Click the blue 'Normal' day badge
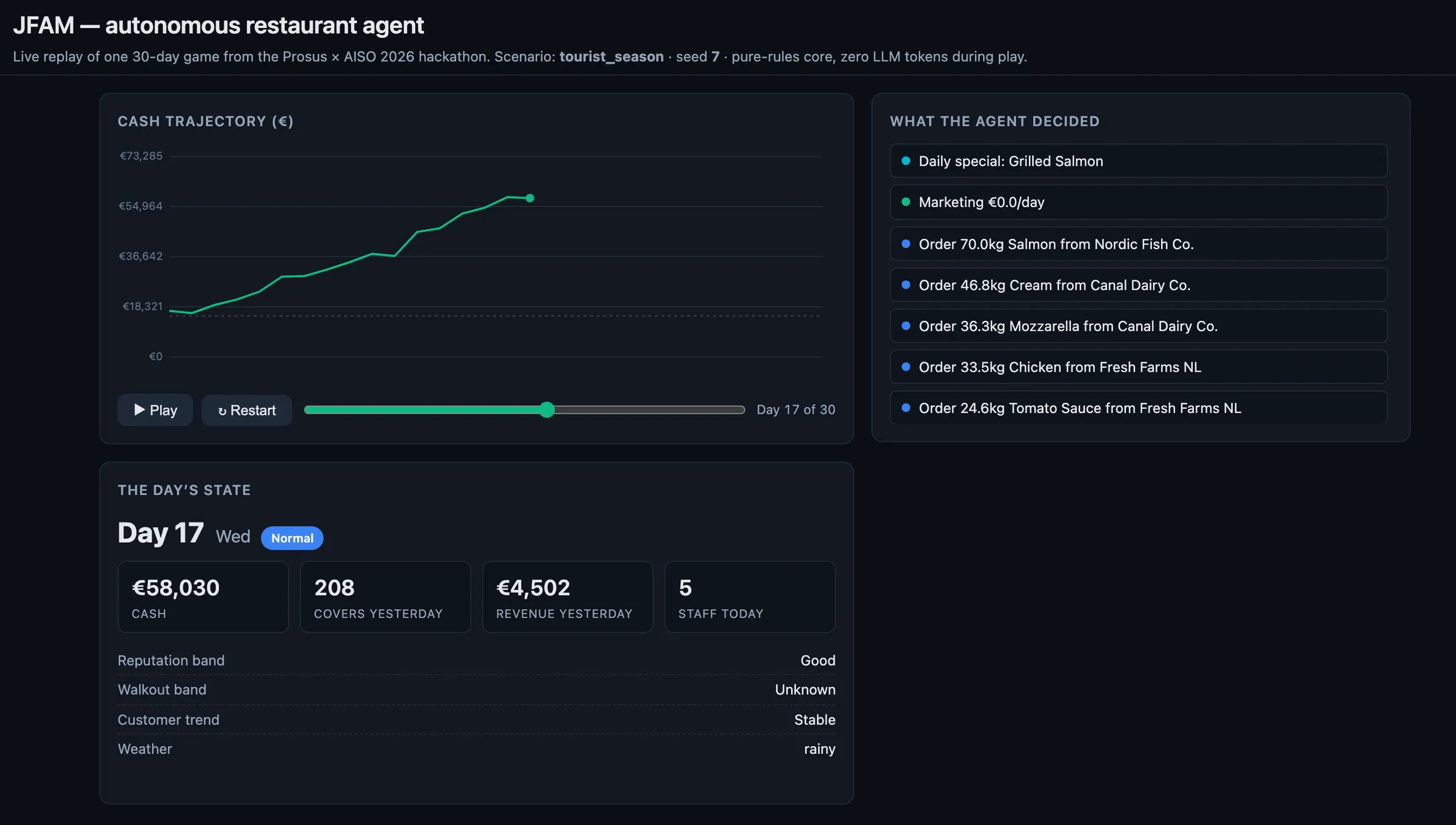 [292, 538]
